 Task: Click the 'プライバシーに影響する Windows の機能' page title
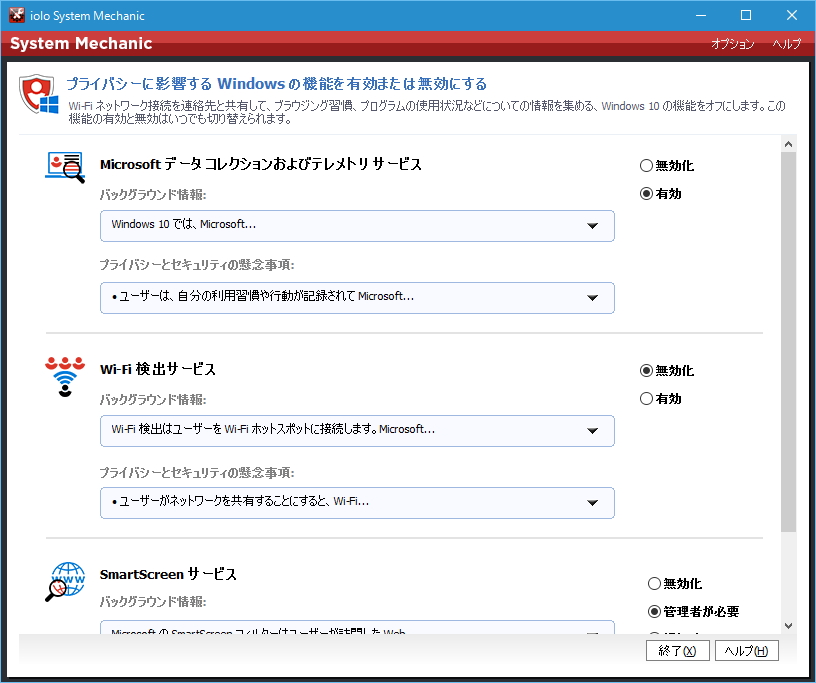point(276,84)
